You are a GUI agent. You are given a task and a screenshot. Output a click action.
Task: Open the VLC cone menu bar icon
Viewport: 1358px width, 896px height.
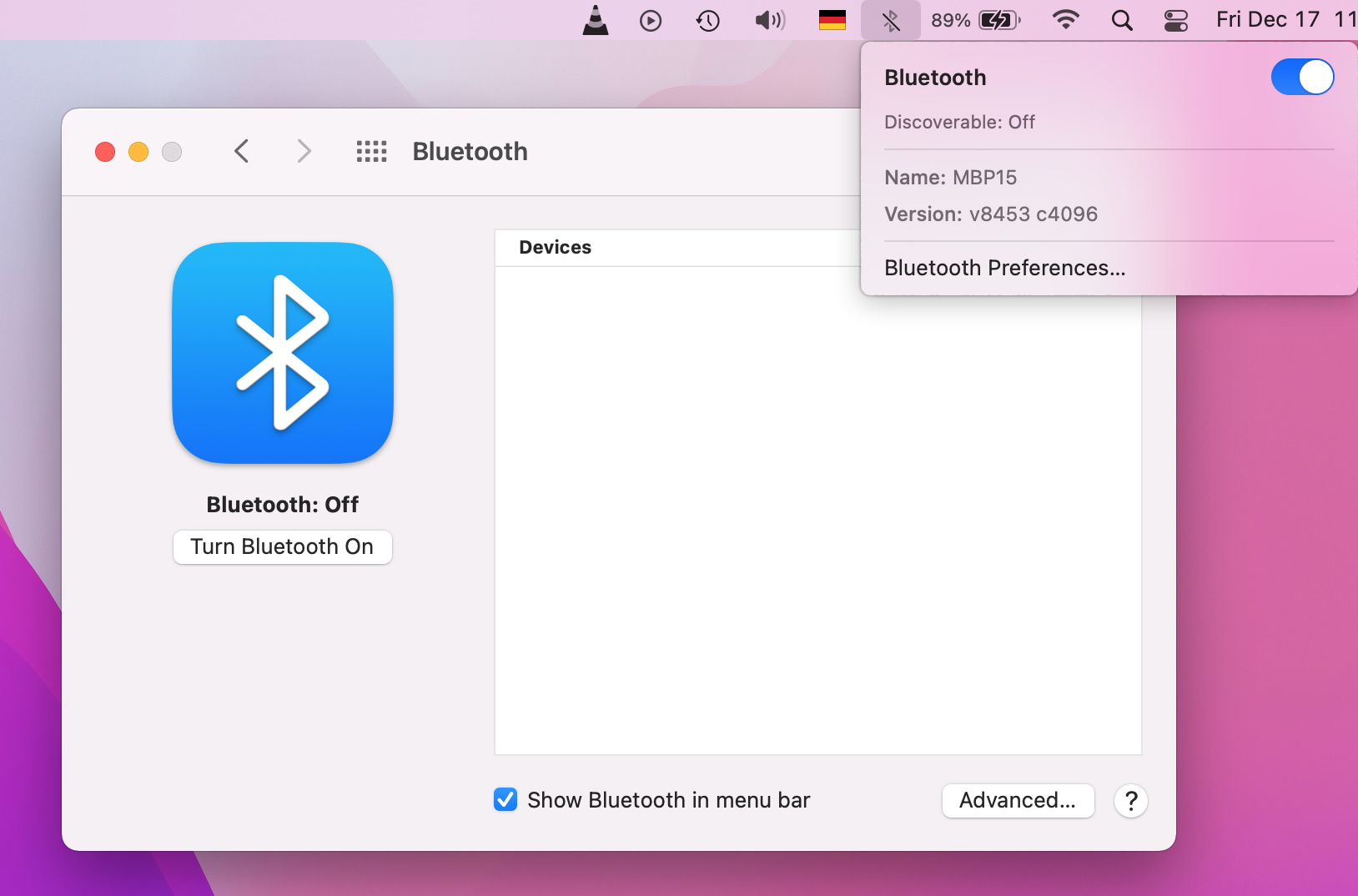click(596, 20)
